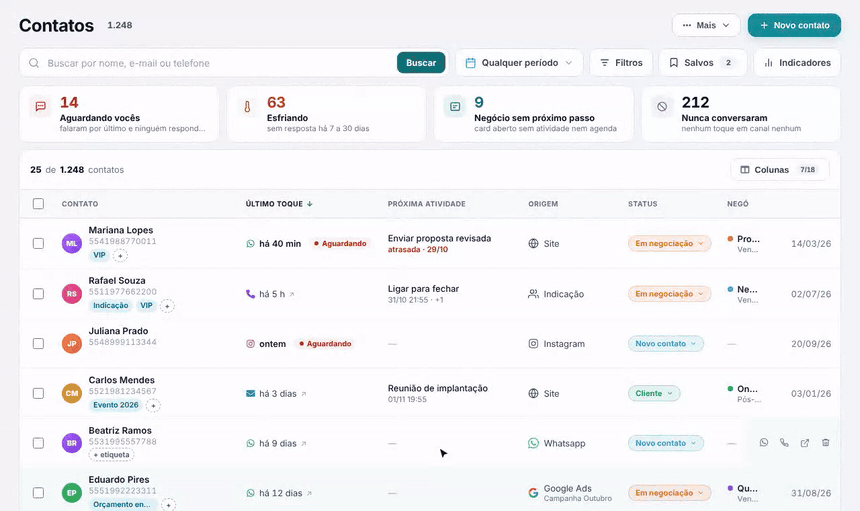Click the 'Aguardando' badge in Mariana Lopes row
Image resolution: width=860 pixels, height=511 pixels.
[x=340, y=243]
